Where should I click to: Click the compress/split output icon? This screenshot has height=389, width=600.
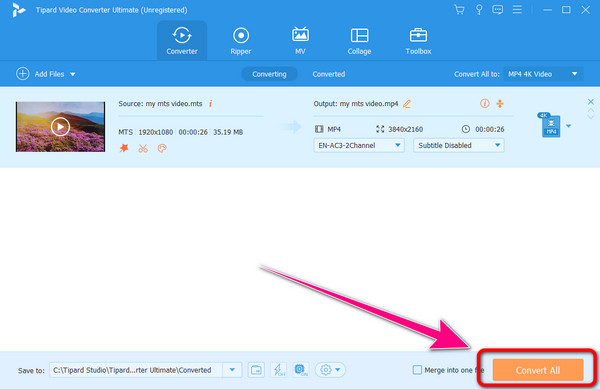(x=500, y=104)
